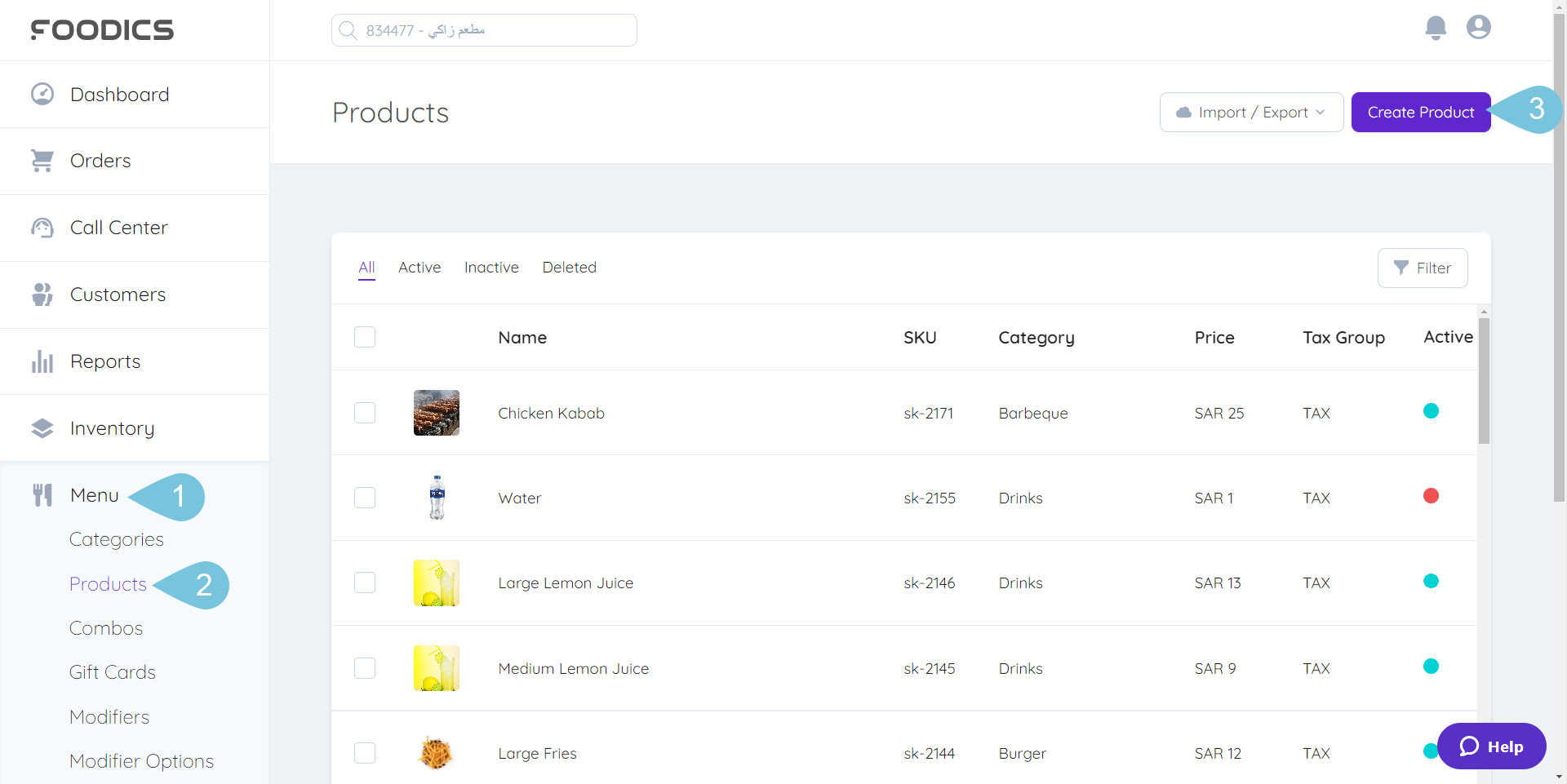Open Call Center using the headset icon
1567x784 pixels.
(42, 228)
